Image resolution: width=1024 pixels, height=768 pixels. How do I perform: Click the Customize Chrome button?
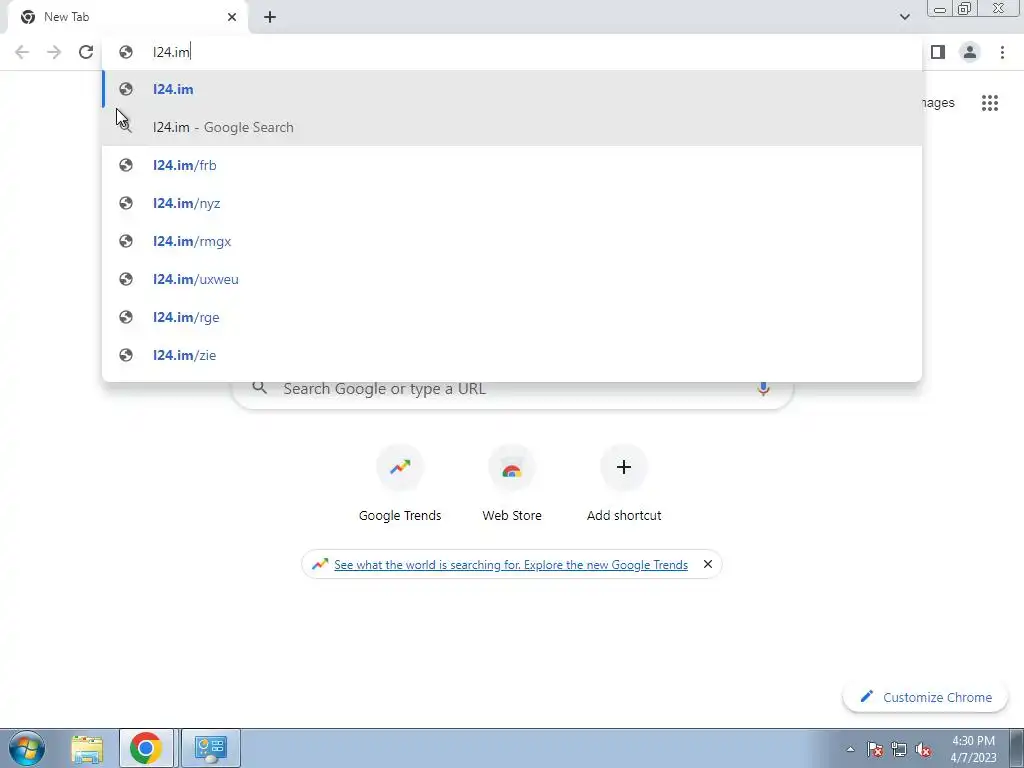coord(925,697)
